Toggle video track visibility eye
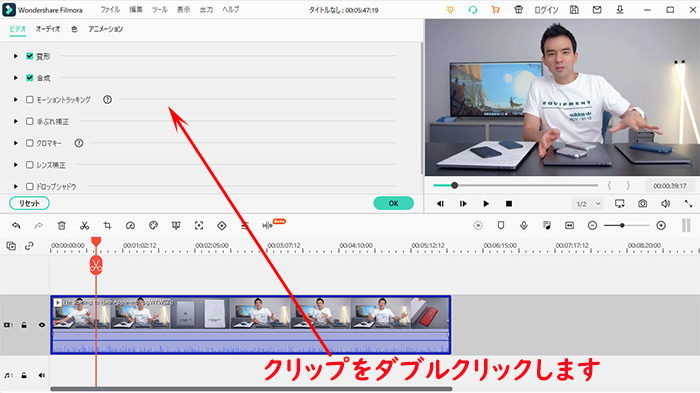 [42, 325]
